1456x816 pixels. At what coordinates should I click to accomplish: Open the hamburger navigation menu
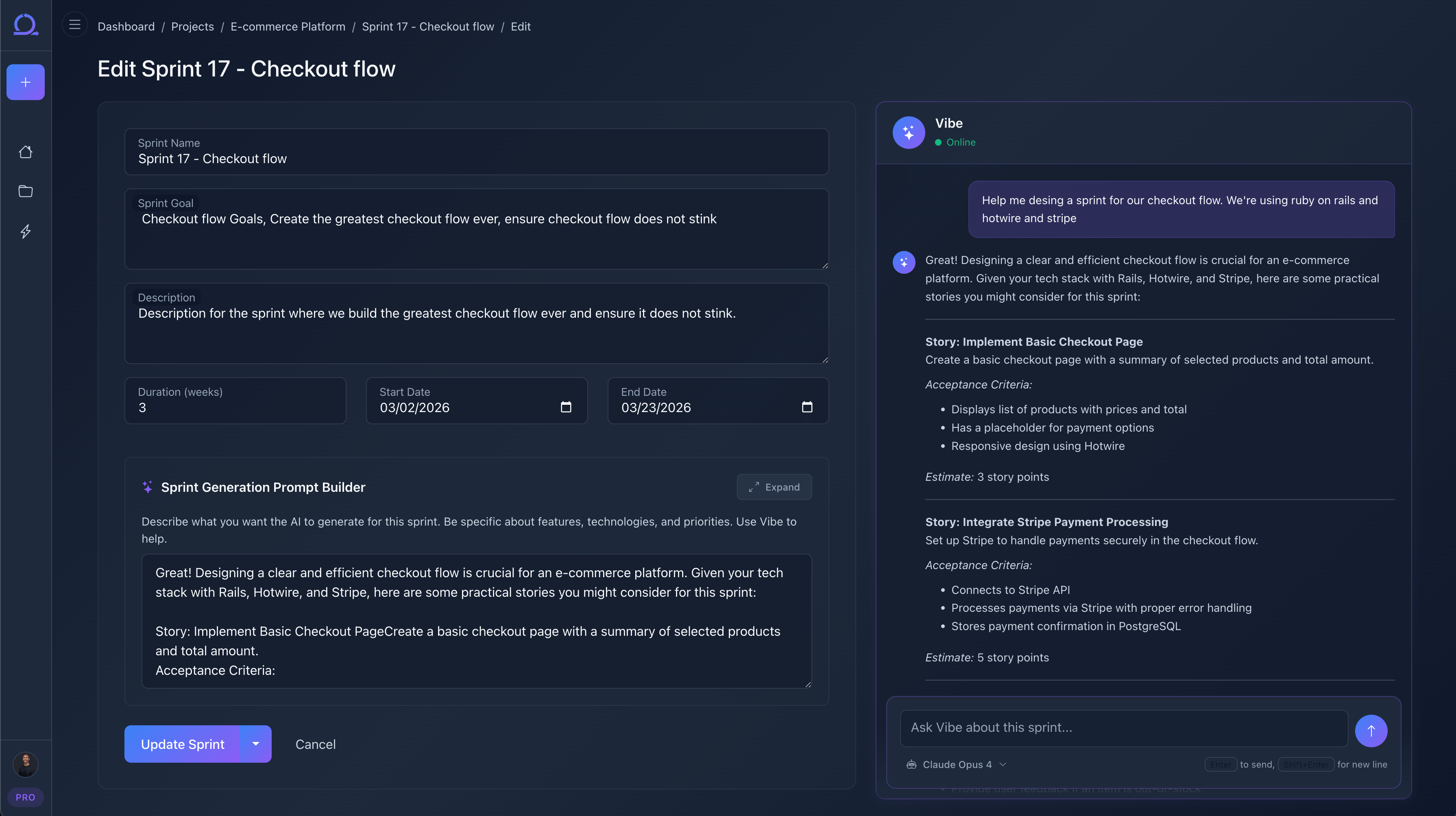[74, 24]
